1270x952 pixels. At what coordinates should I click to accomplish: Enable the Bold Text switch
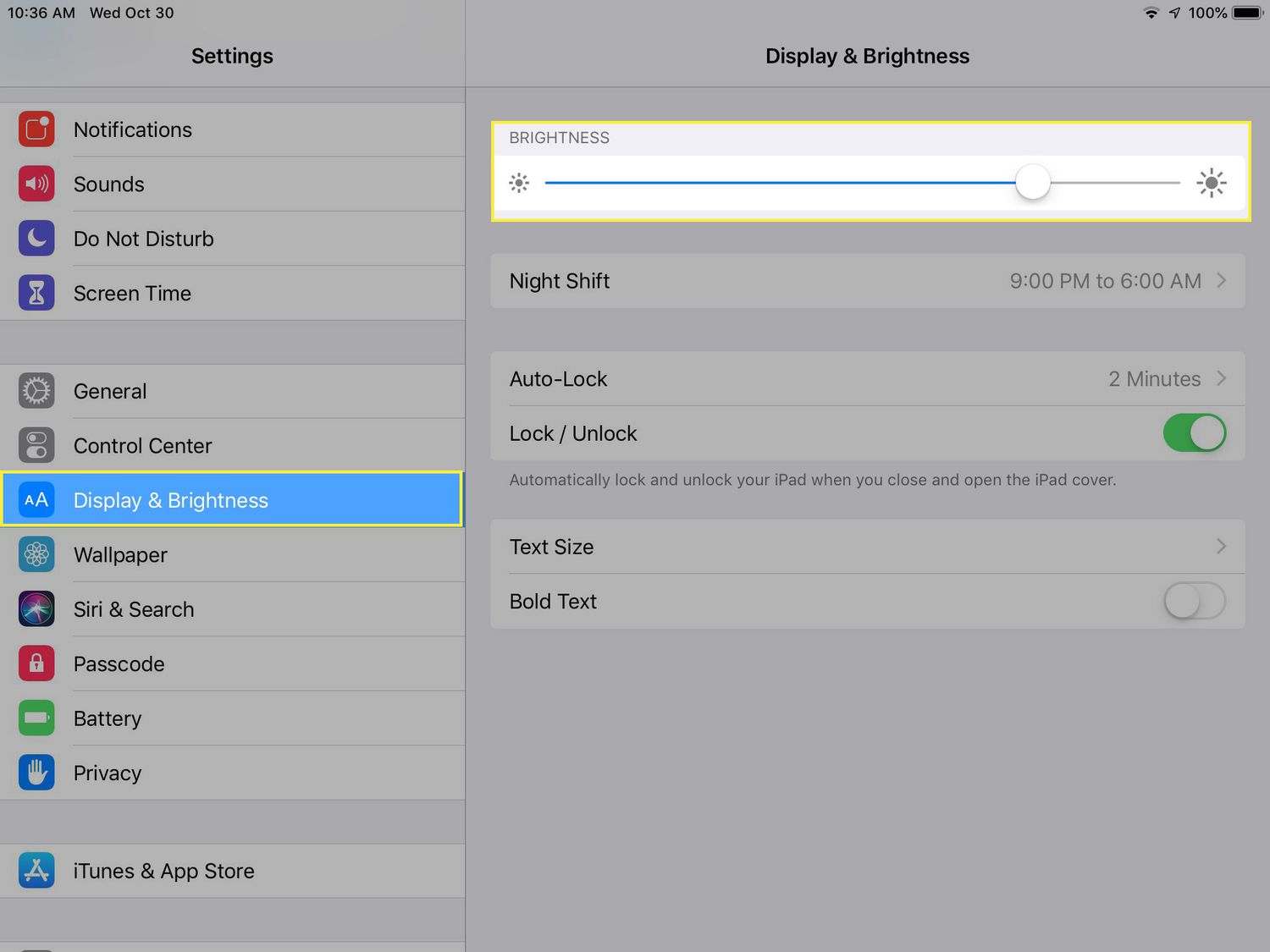pyautogui.click(x=1194, y=602)
